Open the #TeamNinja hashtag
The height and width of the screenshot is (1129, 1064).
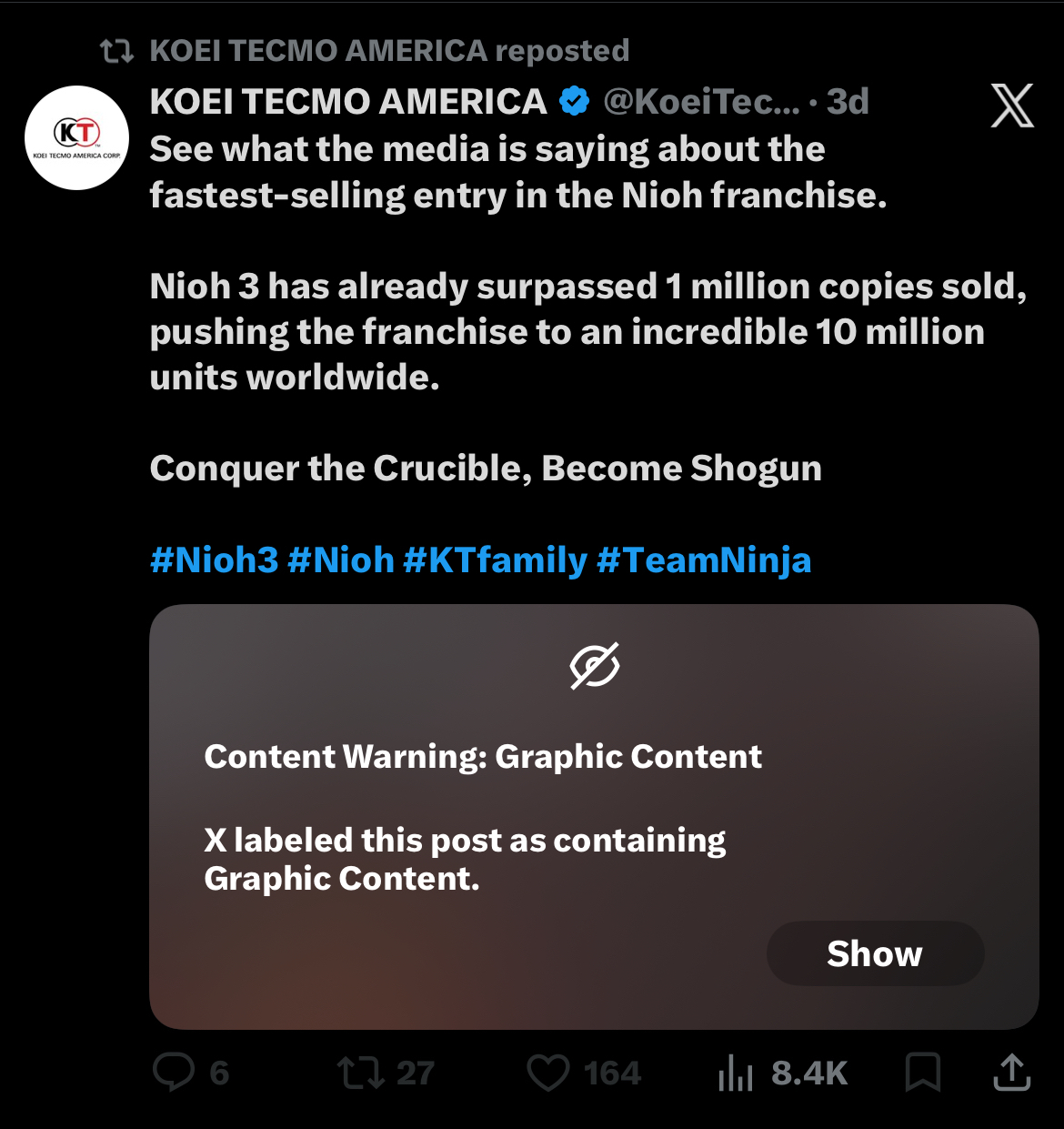pos(704,560)
